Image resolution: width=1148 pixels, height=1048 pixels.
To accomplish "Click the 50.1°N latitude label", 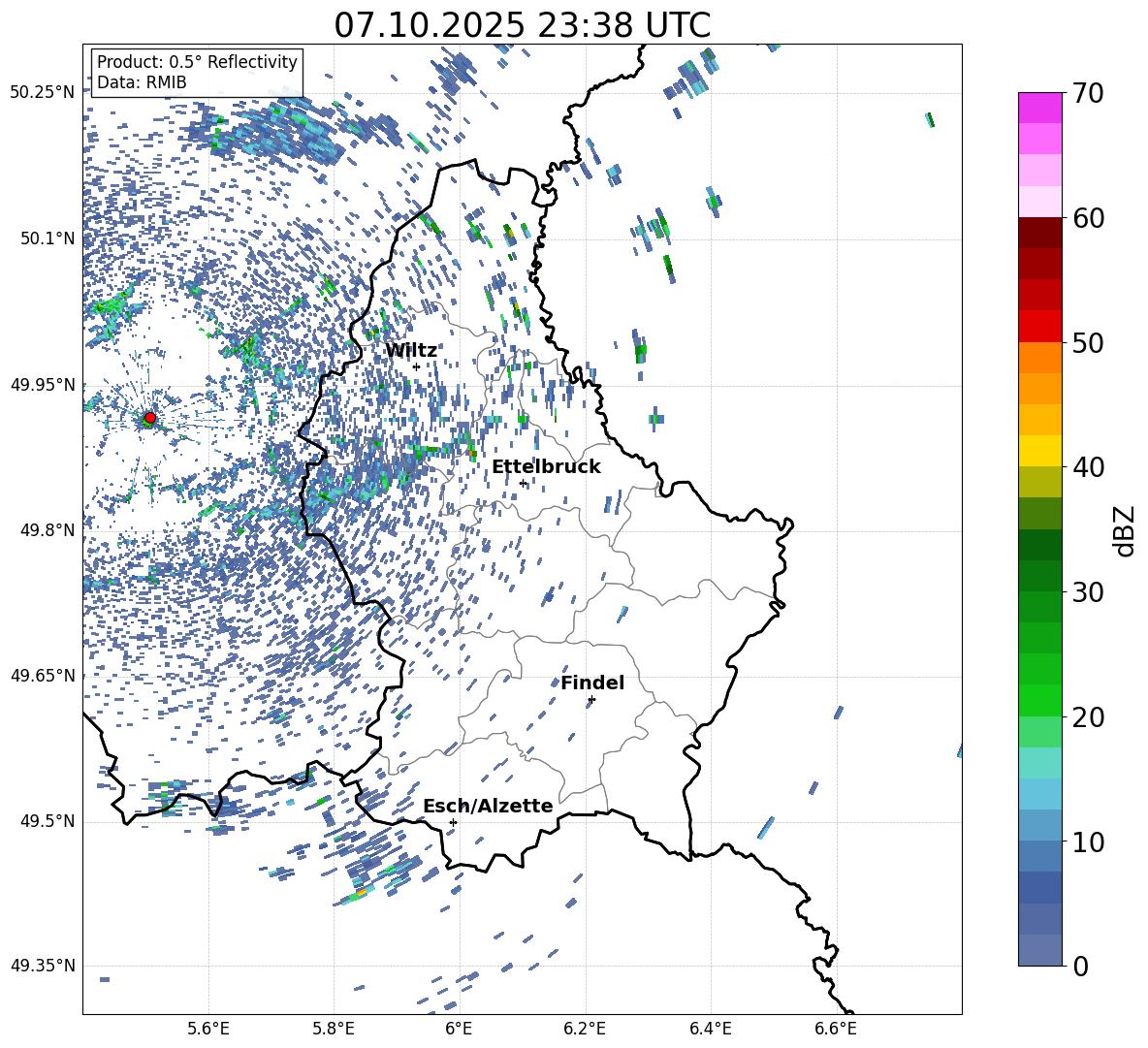I will 48,238.
